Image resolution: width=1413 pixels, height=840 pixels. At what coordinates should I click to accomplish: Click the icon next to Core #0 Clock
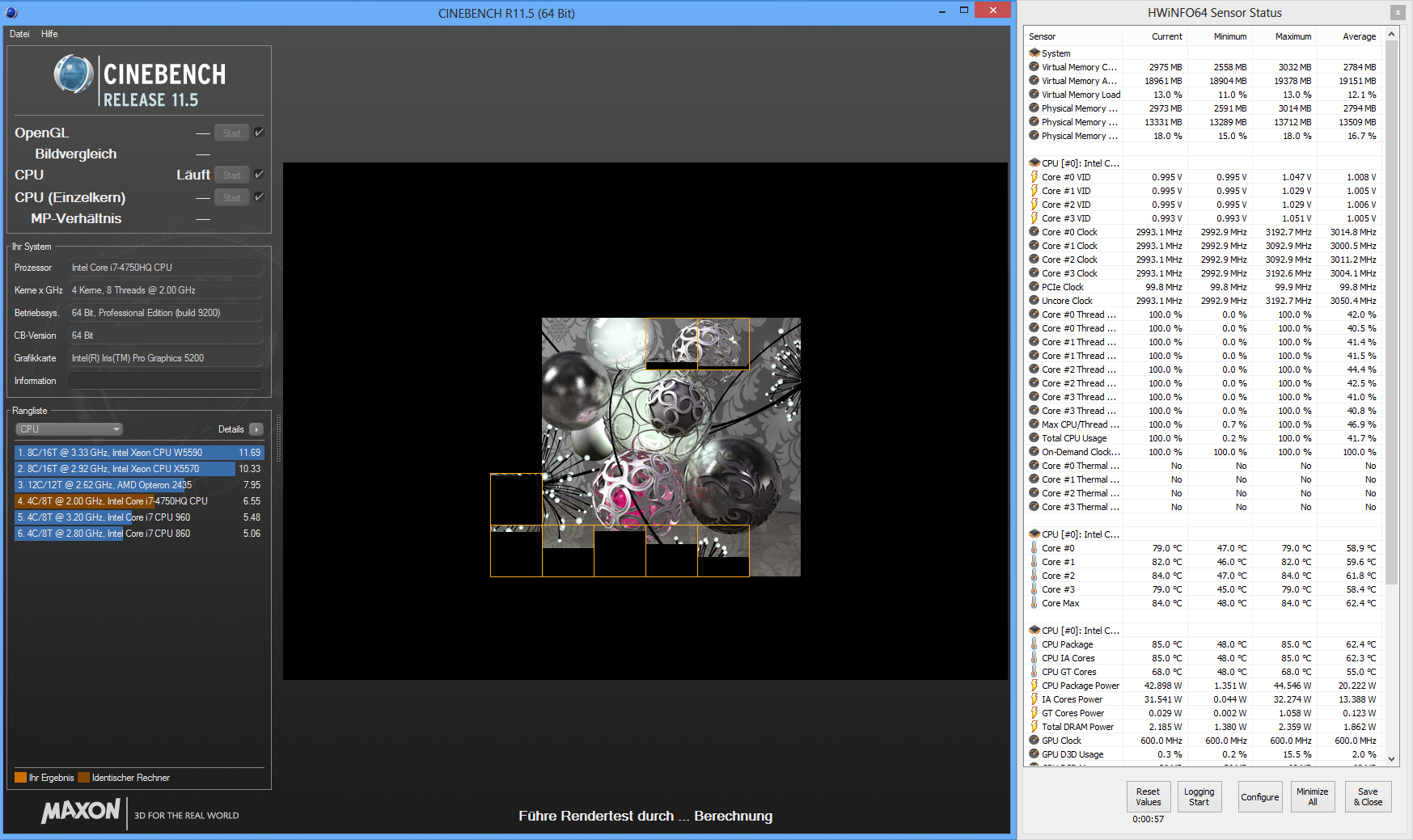[1034, 232]
